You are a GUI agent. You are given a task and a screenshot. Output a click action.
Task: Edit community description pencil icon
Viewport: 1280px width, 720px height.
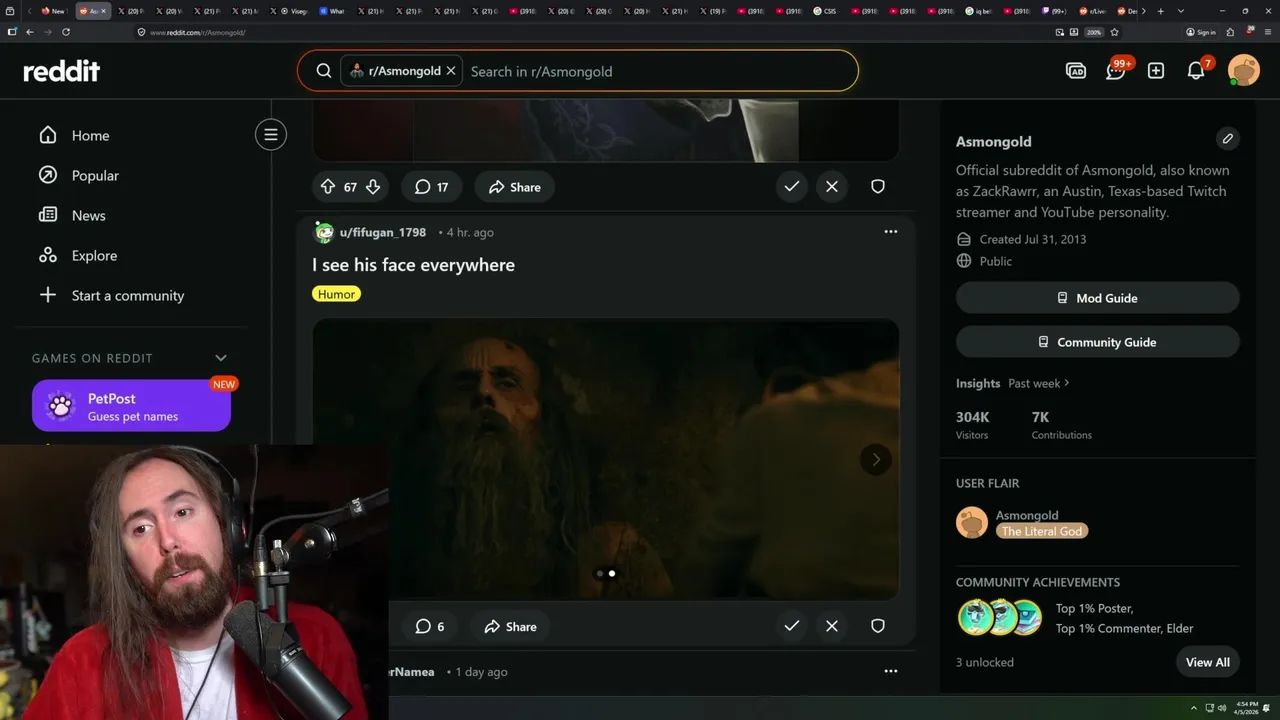(x=1228, y=139)
